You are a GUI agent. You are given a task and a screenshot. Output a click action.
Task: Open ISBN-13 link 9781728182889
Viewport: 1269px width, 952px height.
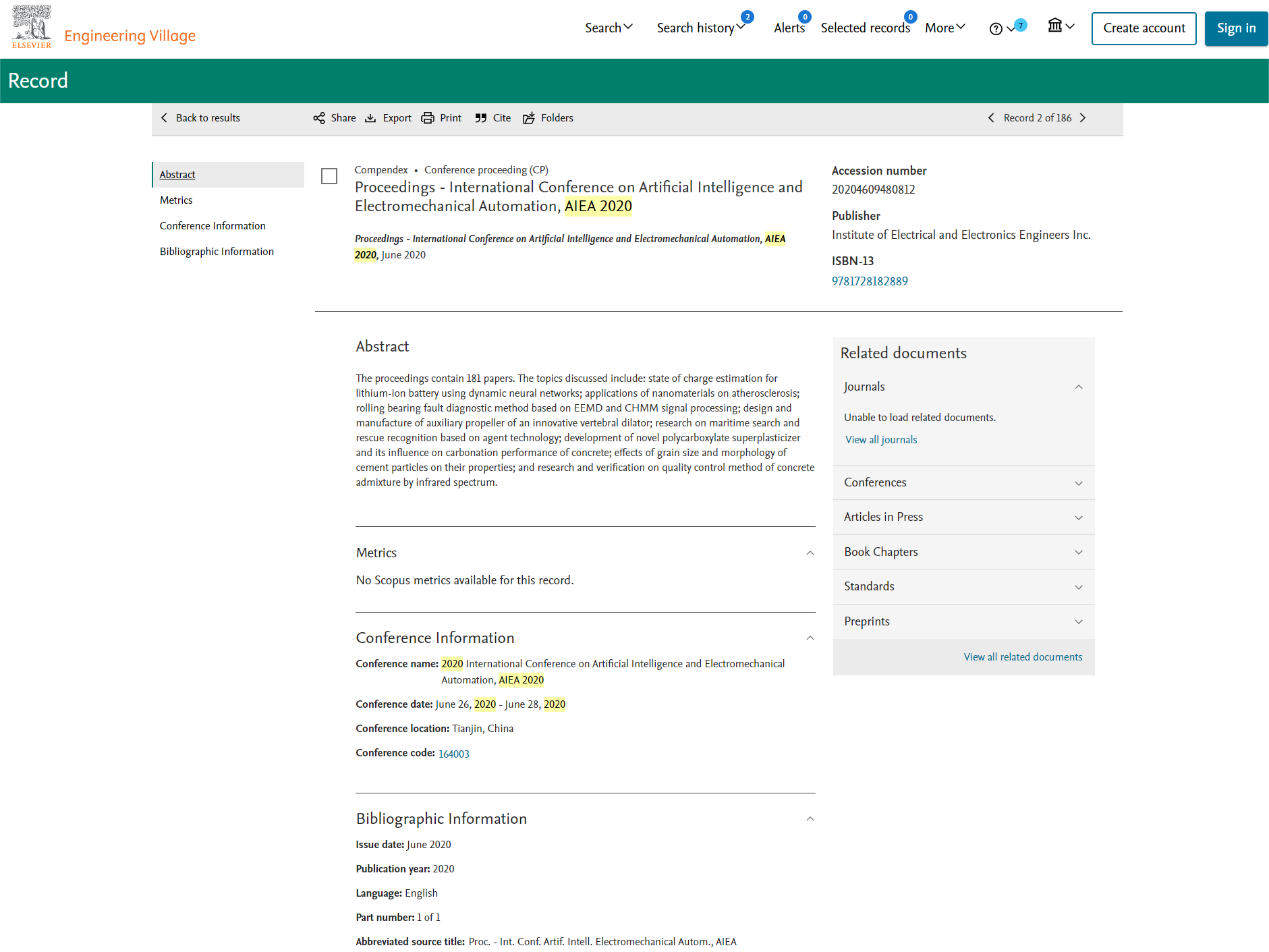[x=870, y=281]
